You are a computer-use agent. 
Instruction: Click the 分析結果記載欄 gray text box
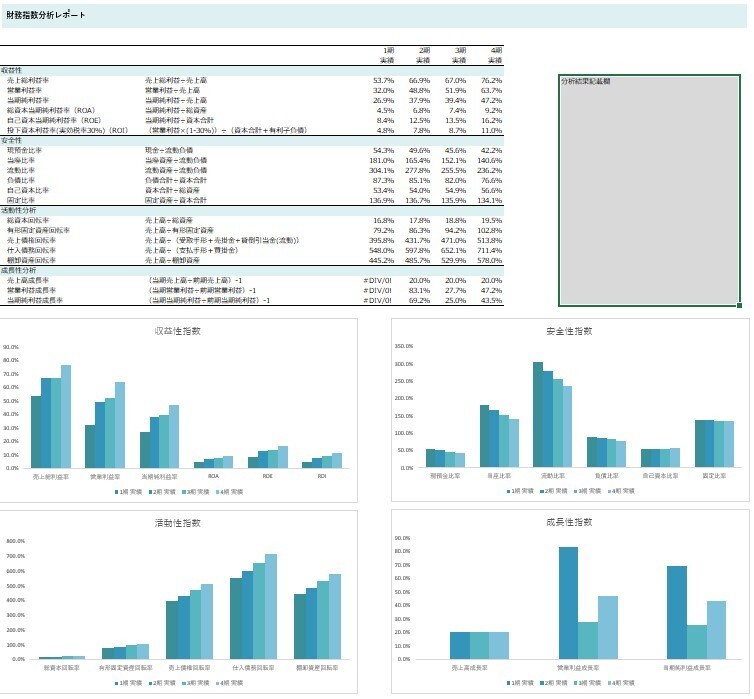click(649, 190)
